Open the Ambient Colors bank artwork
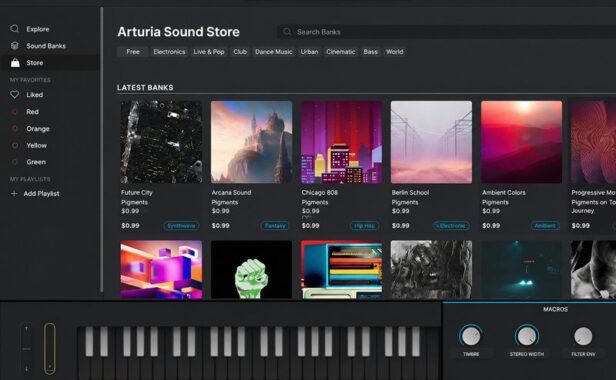Image resolution: width=616 pixels, height=380 pixels. [x=521, y=142]
